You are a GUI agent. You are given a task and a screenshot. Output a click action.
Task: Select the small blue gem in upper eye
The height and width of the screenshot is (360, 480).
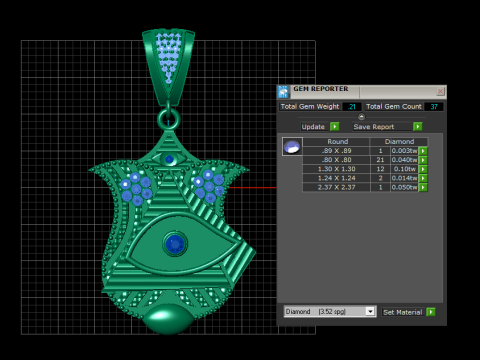tap(169, 159)
